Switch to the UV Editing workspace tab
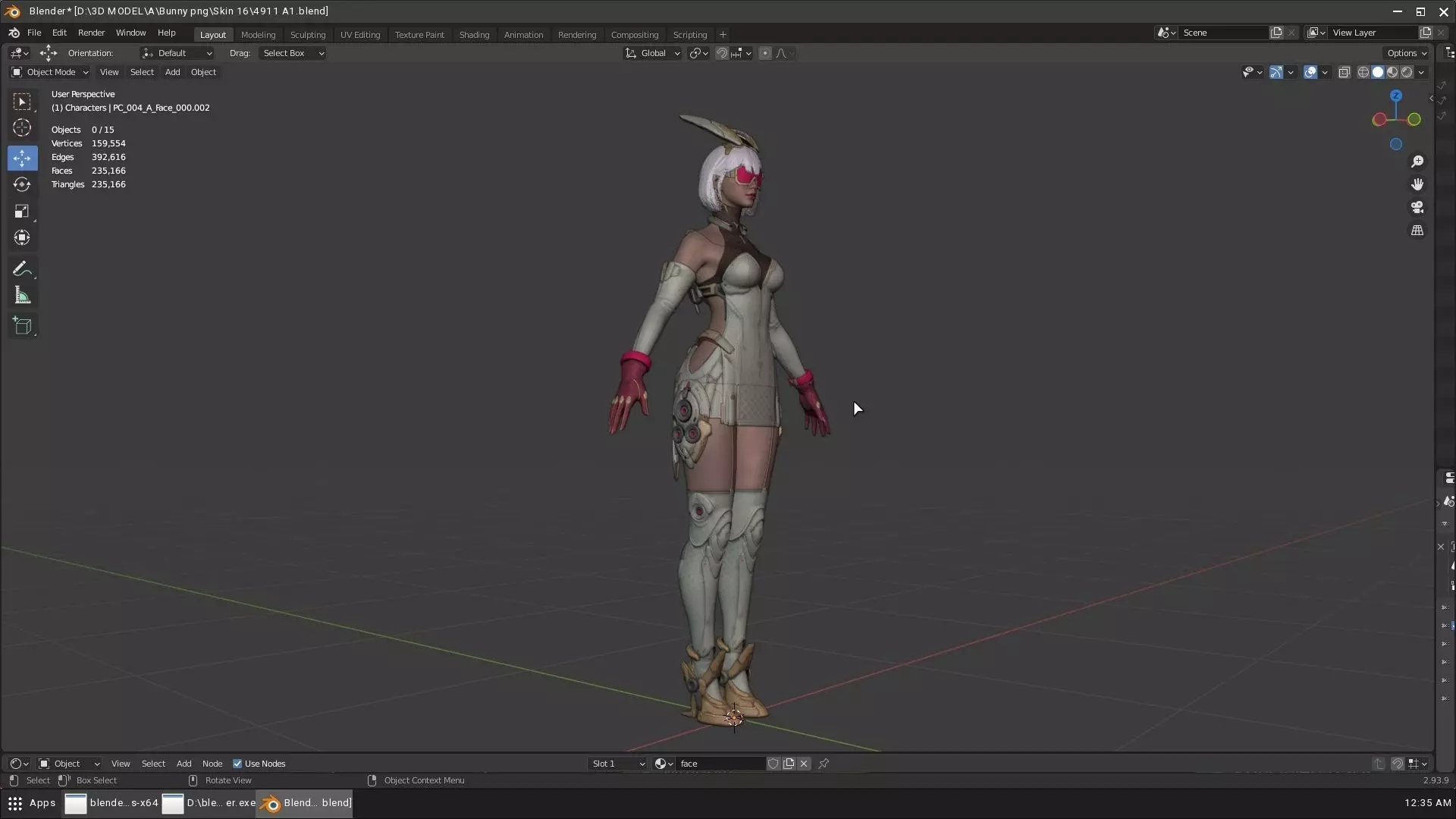 pos(360,35)
